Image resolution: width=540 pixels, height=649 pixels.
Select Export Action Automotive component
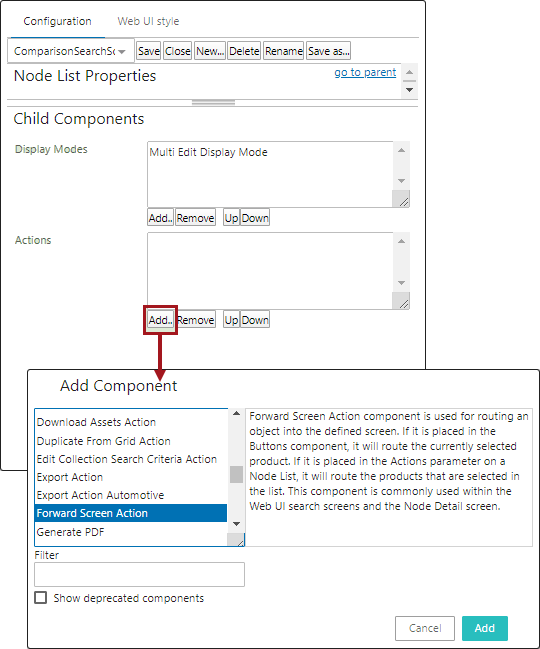131,495
